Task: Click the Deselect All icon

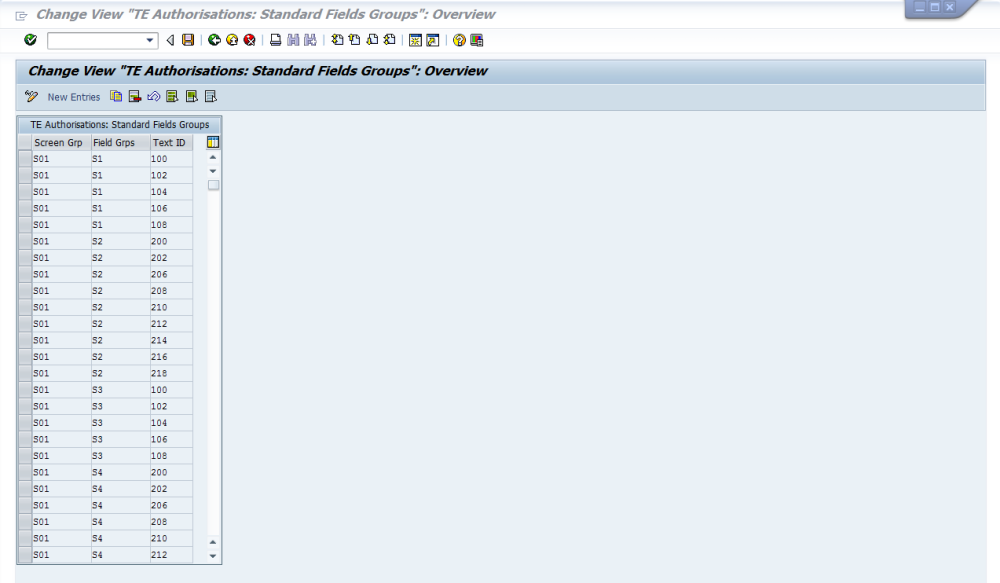Action: (x=210, y=96)
